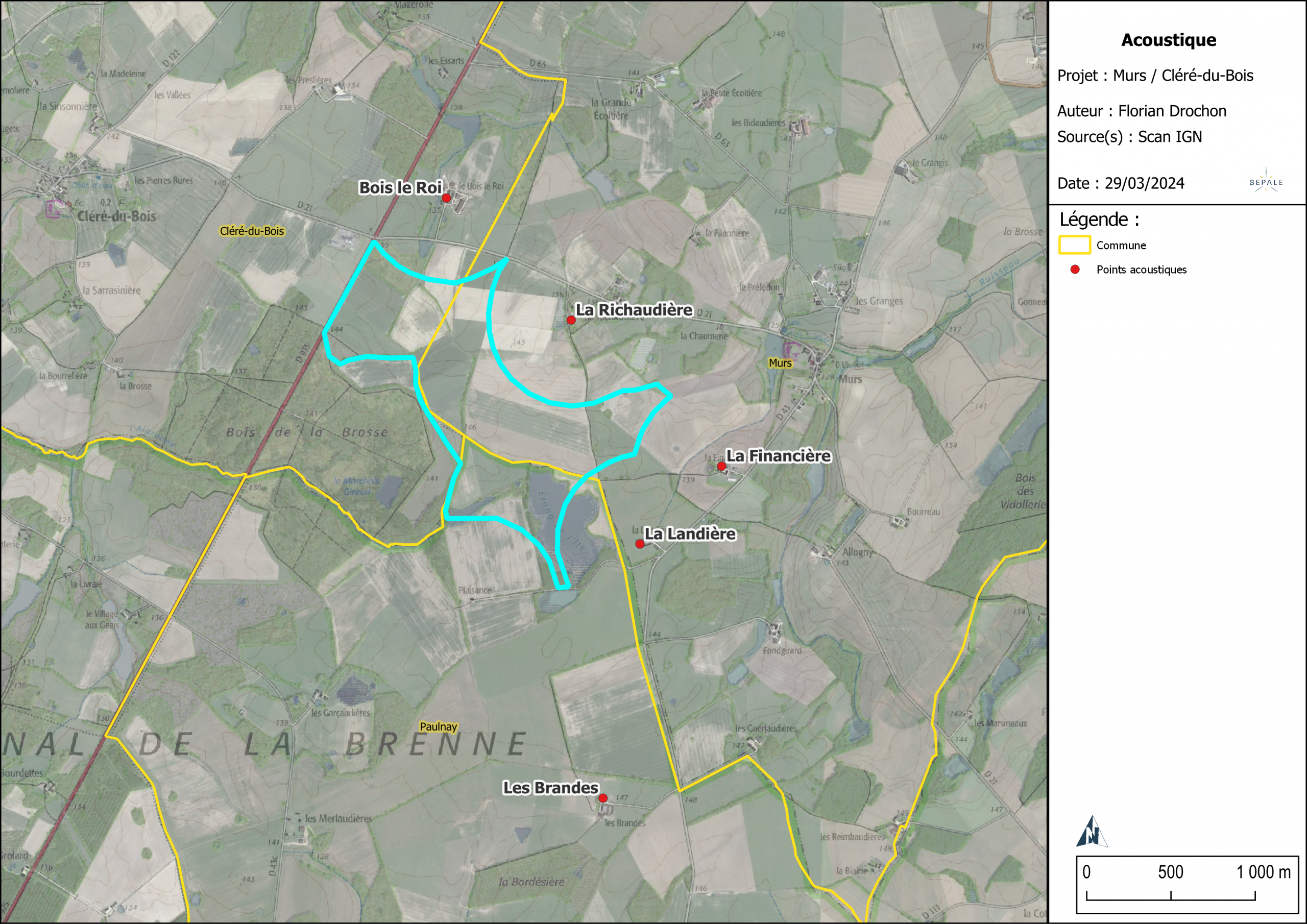Click the Paulnay commune label
This screenshot has width=1307, height=924.
[x=439, y=726]
